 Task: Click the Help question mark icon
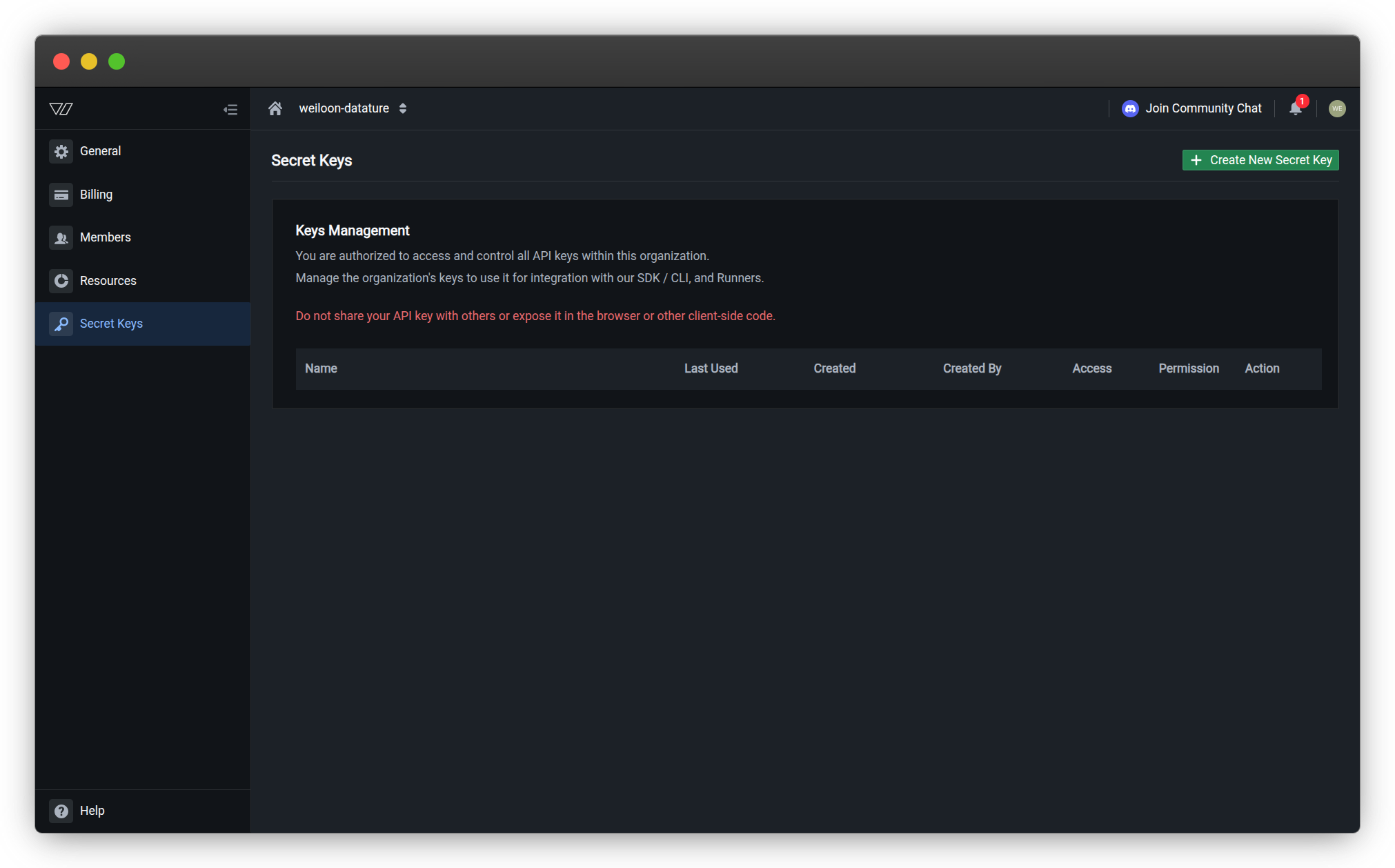pyautogui.click(x=61, y=811)
